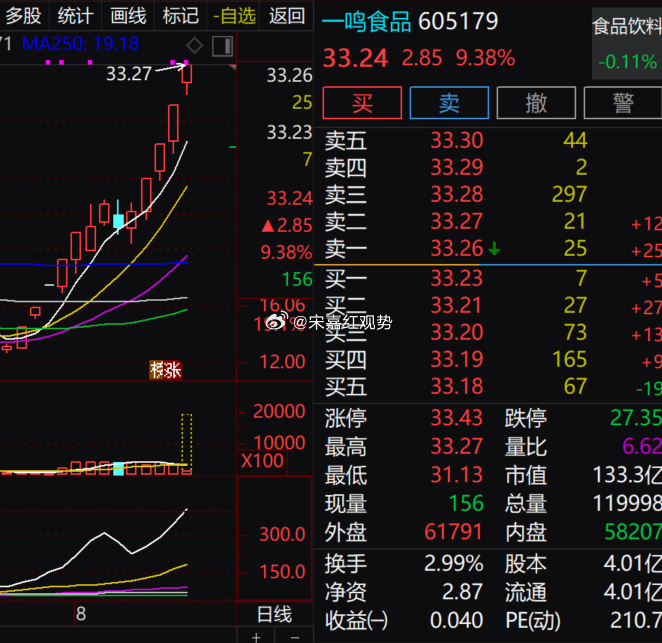Click current price 33.24 header
The height and width of the screenshot is (643, 662).
[355, 58]
